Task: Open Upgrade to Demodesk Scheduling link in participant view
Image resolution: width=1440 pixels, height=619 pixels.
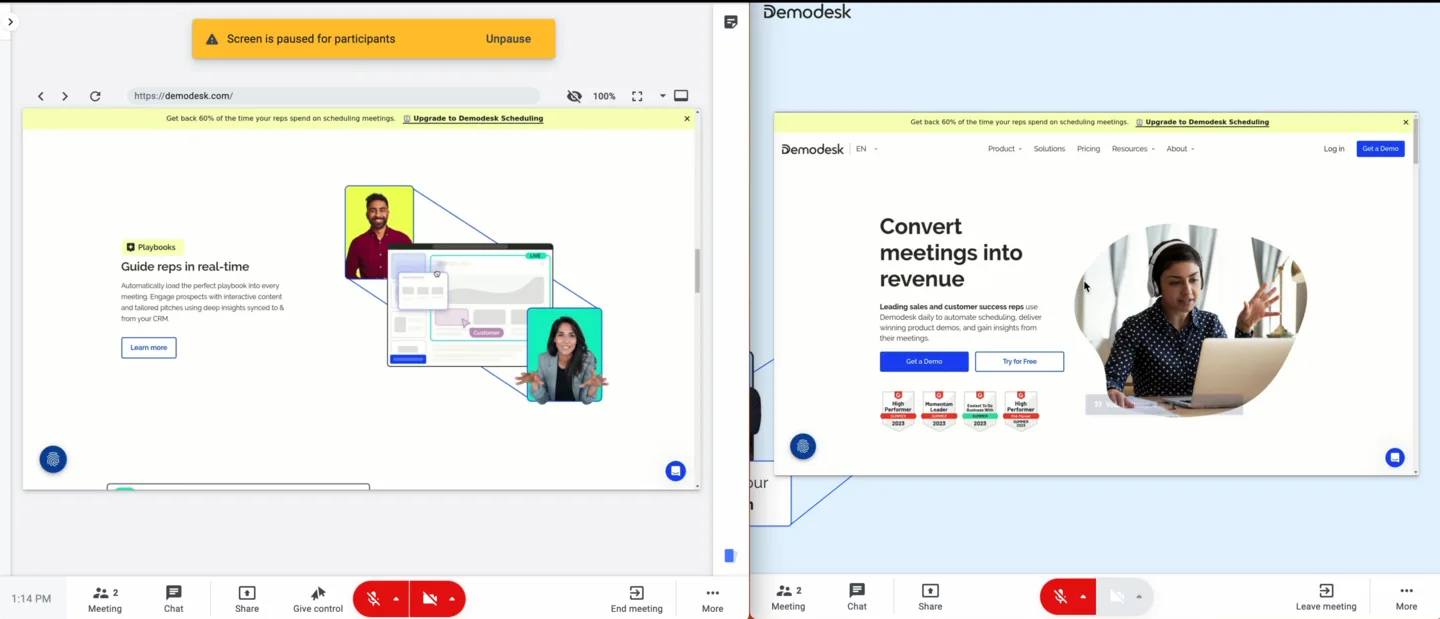Action: coord(1202,122)
